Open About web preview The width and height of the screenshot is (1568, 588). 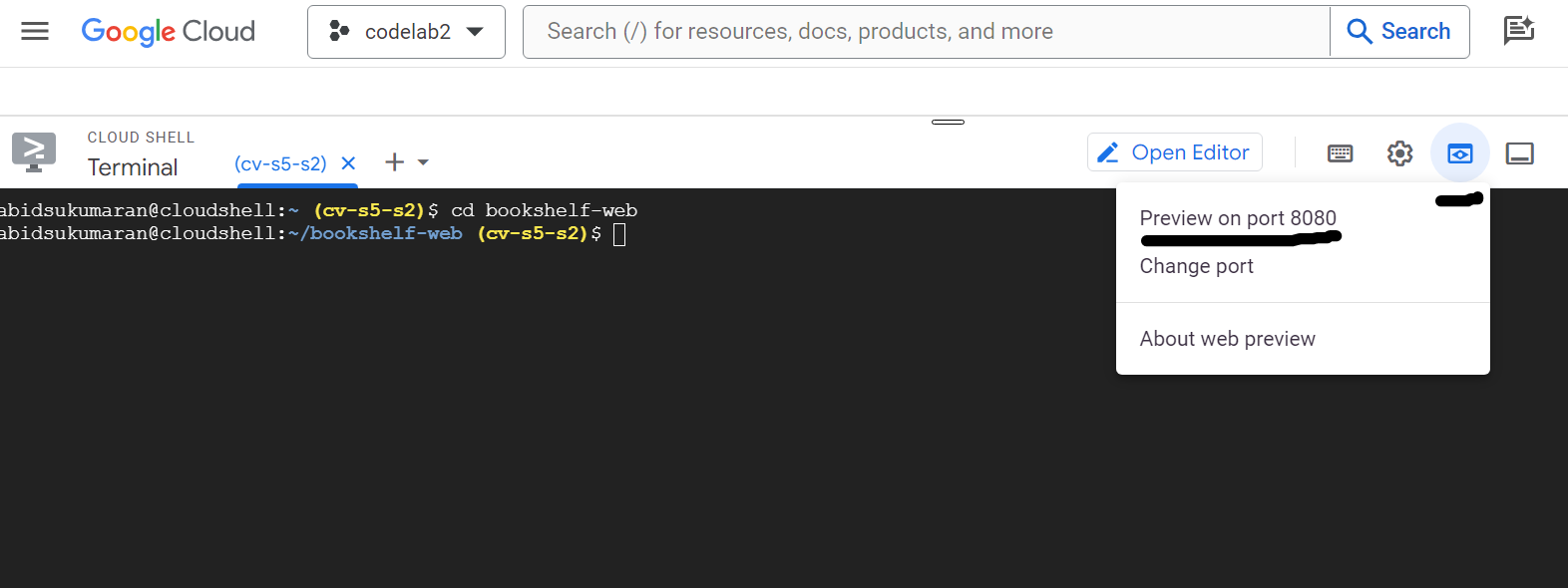point(1227,339)
